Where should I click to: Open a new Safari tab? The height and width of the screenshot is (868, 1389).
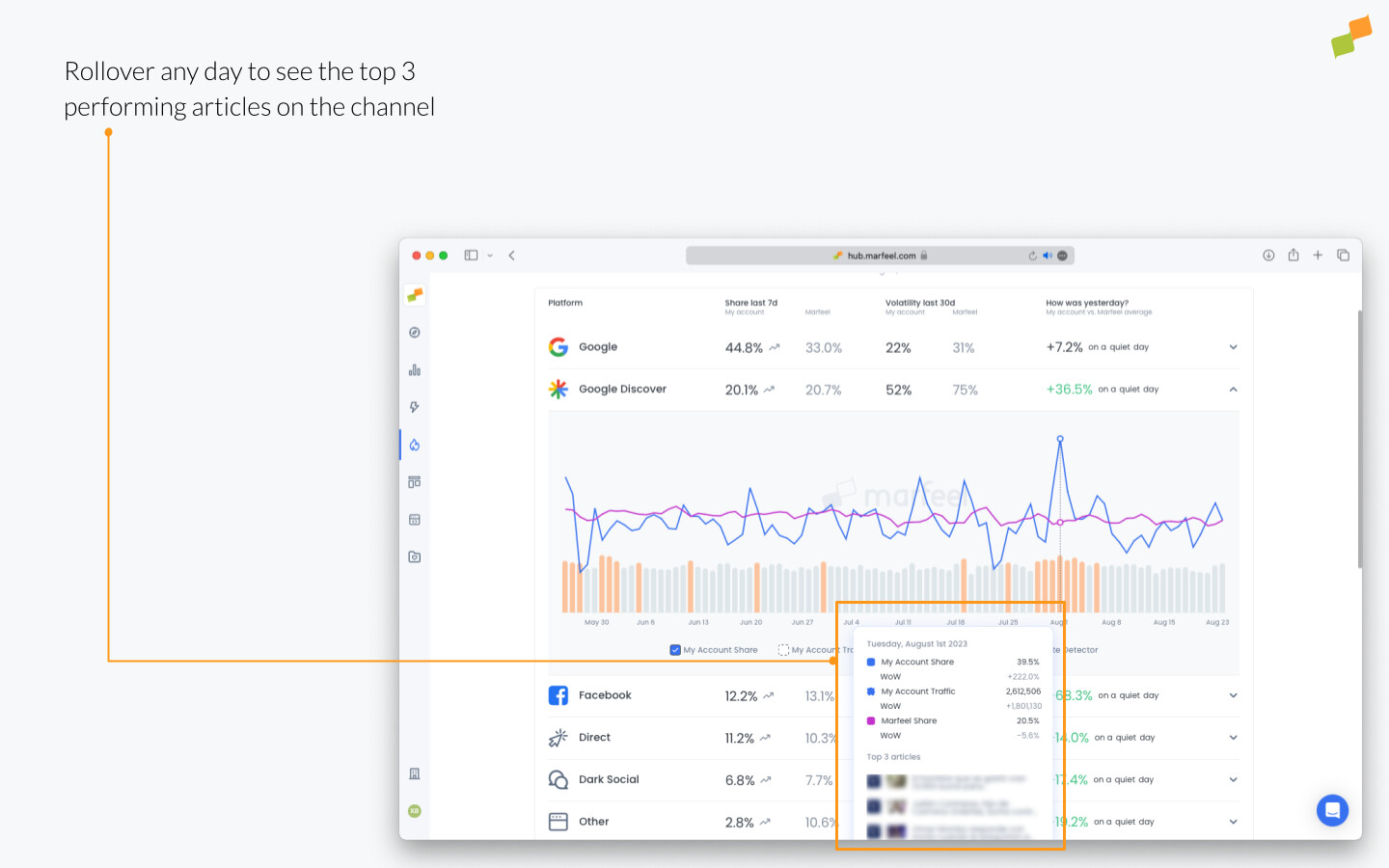(x=1318, y=255)
